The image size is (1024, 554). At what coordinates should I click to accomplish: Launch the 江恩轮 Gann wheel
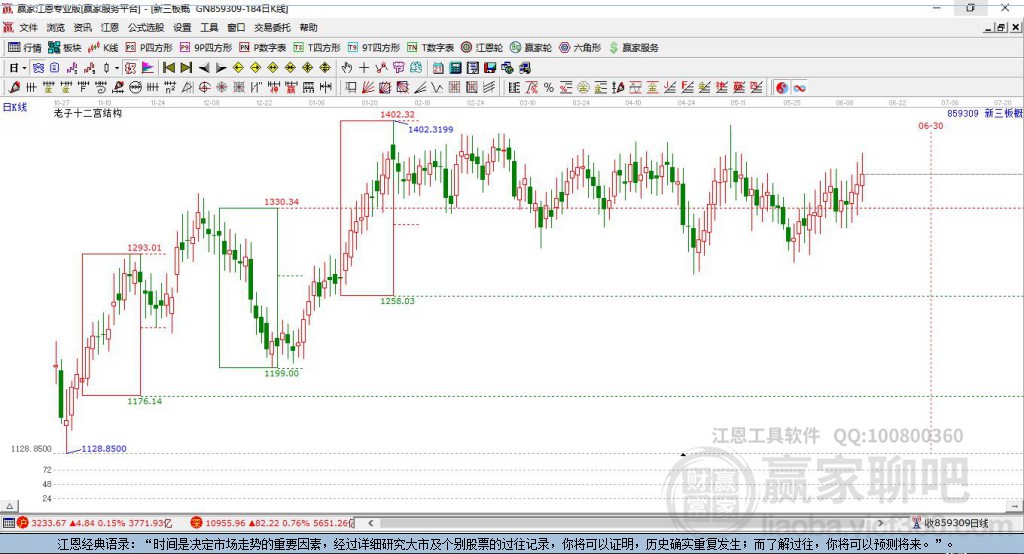point(482,48)
